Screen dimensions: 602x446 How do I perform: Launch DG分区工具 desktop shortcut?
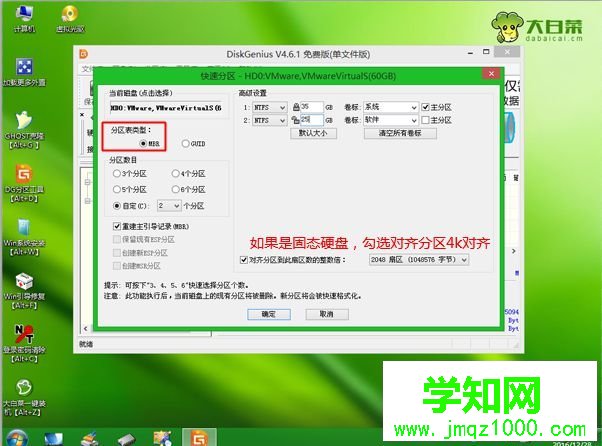pyautogui.click(x=24, y=183)
